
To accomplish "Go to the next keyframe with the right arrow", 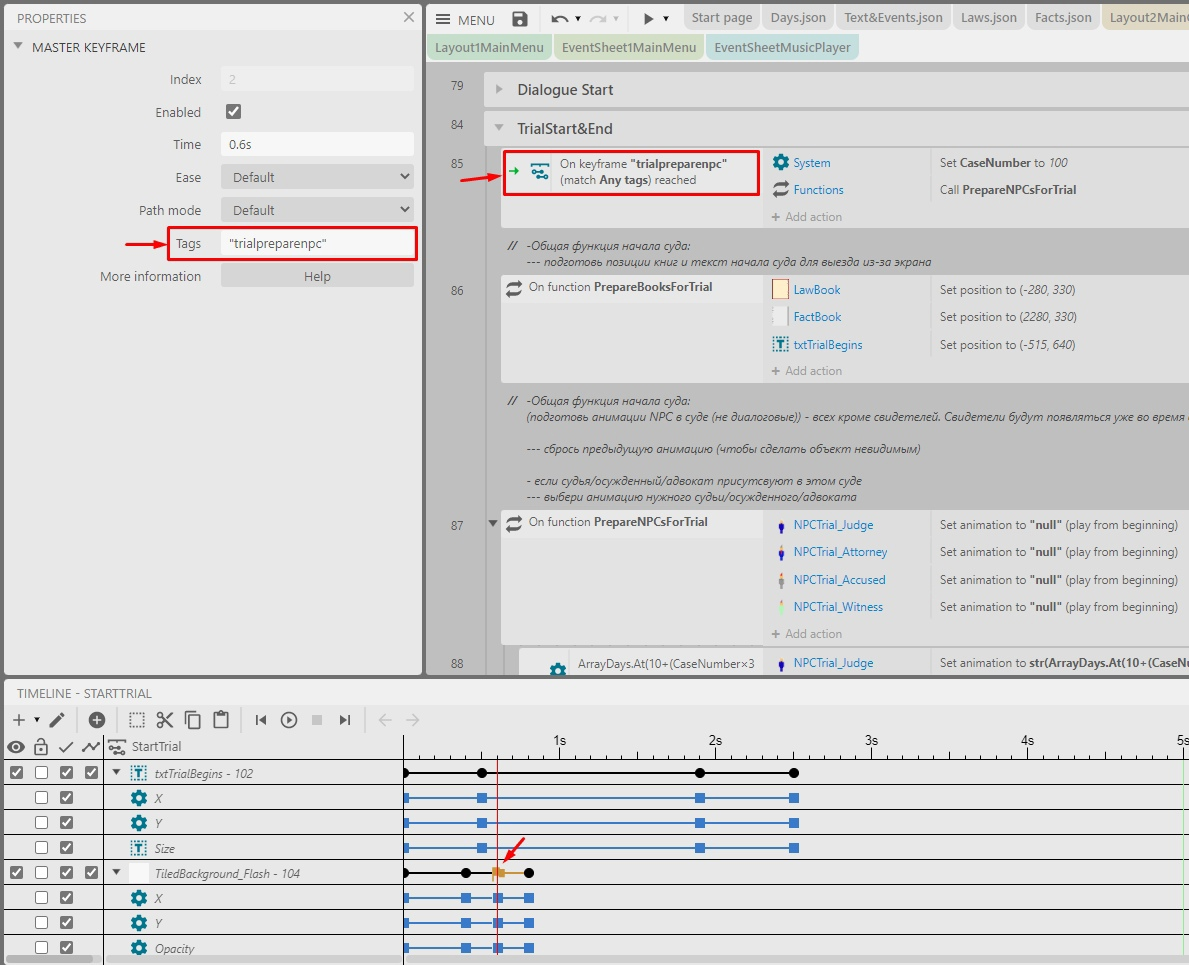I will coord(413,719).
